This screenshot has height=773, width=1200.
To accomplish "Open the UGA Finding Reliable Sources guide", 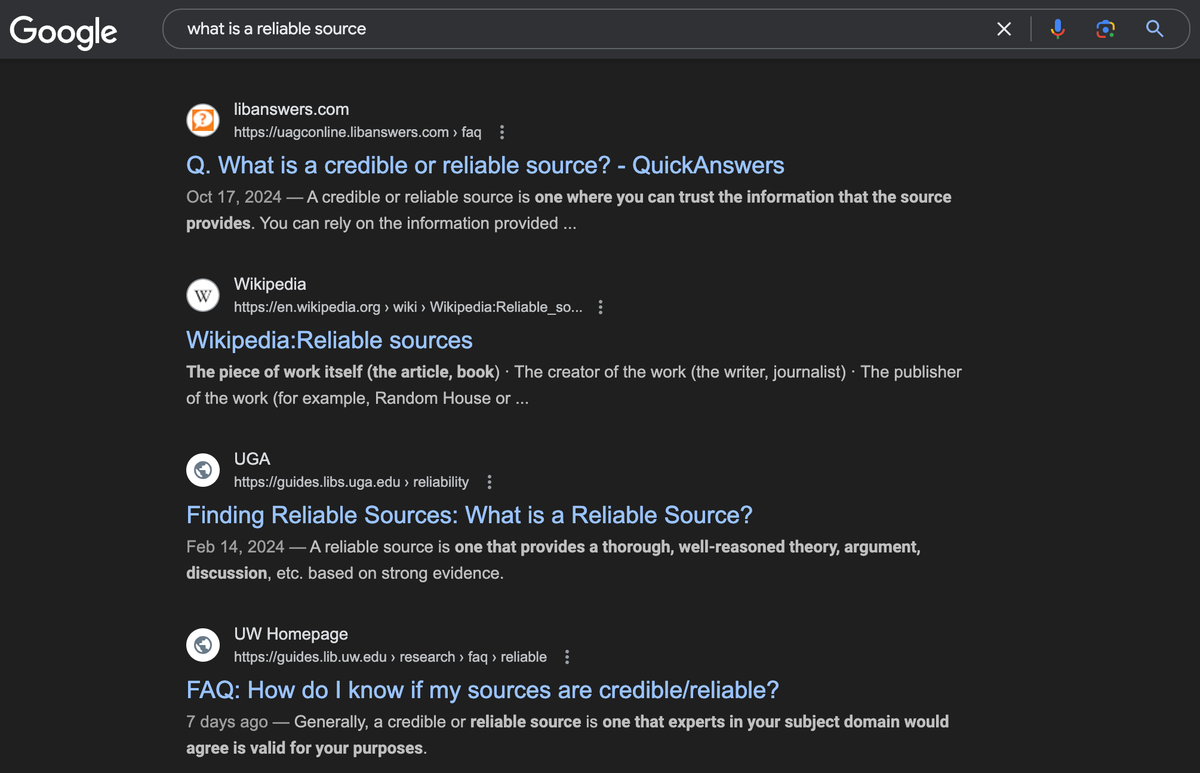I will pos(469,515).
